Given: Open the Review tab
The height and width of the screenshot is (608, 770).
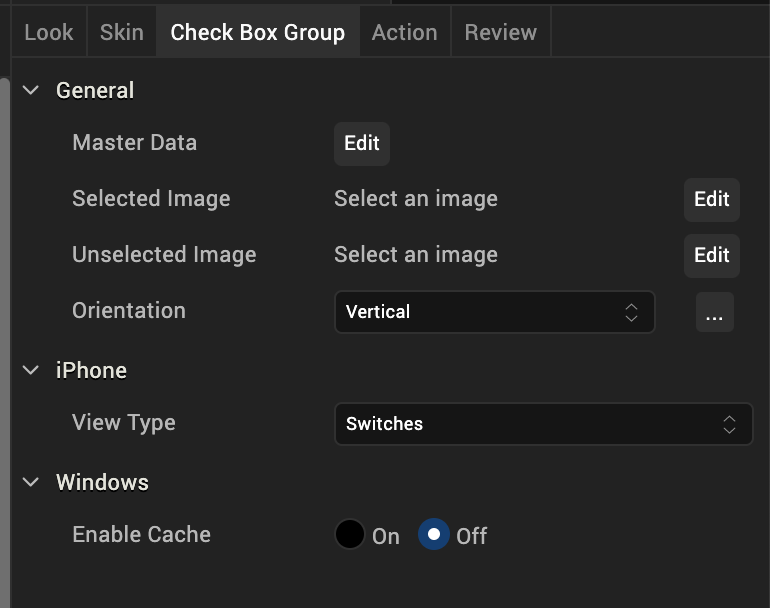Looking at the screenshot, I should point(500,32).
